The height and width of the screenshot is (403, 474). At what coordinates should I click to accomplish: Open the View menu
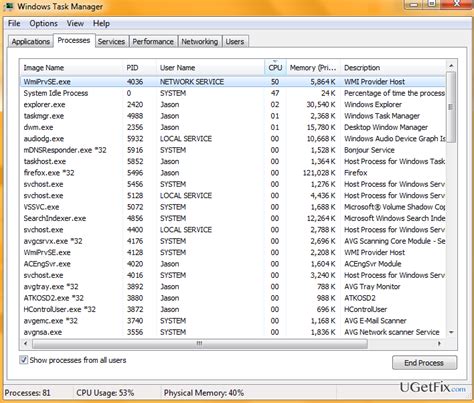click(x=75, y=24)
